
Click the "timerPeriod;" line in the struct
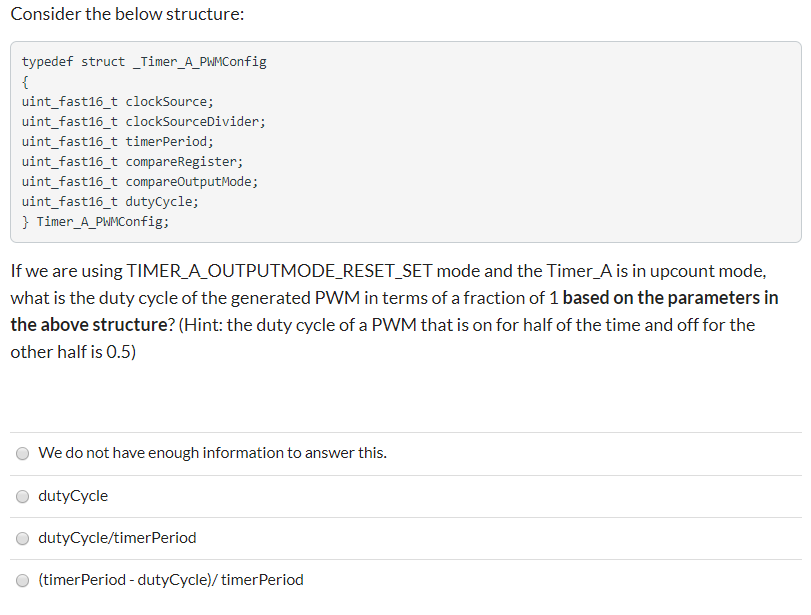pyautogui.click(x=117, y=142)
